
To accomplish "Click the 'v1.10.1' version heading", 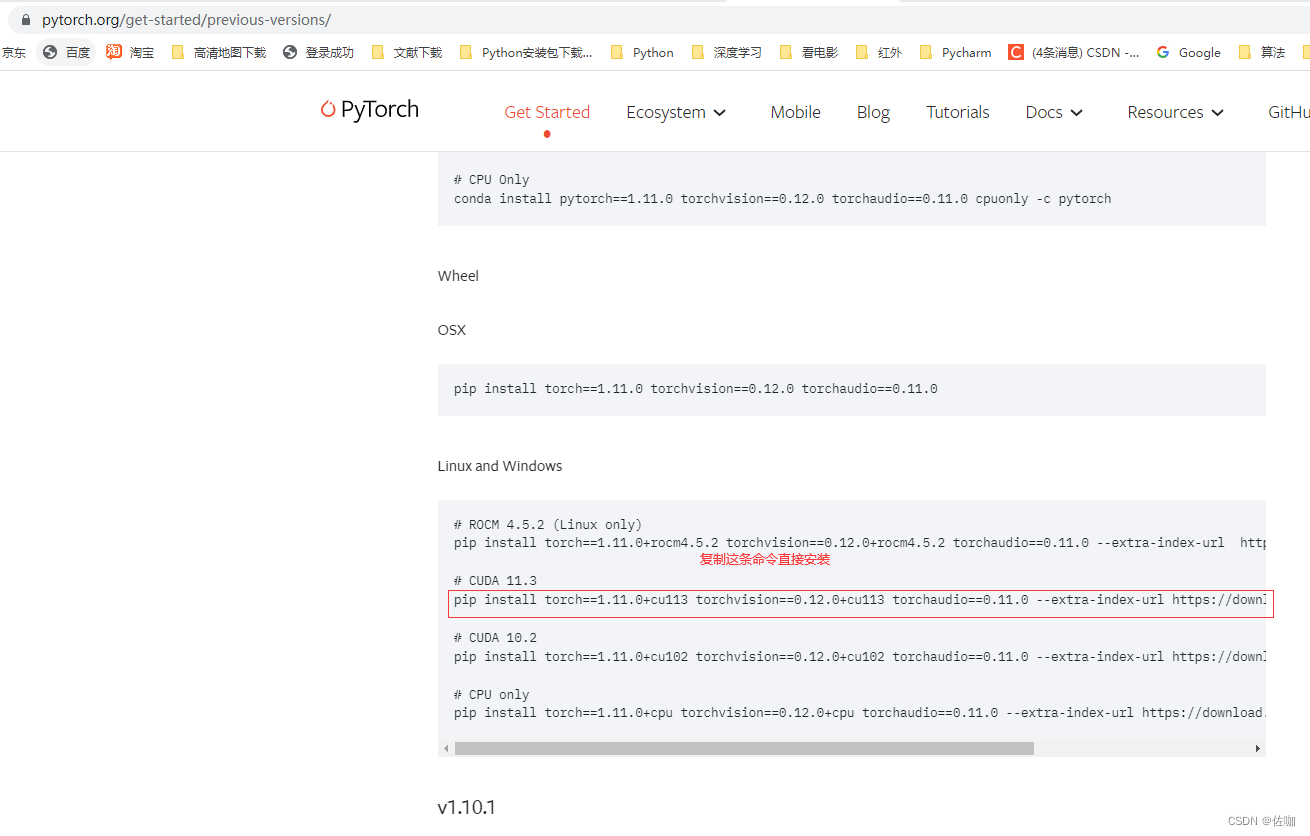I will (x=466, y=807).
